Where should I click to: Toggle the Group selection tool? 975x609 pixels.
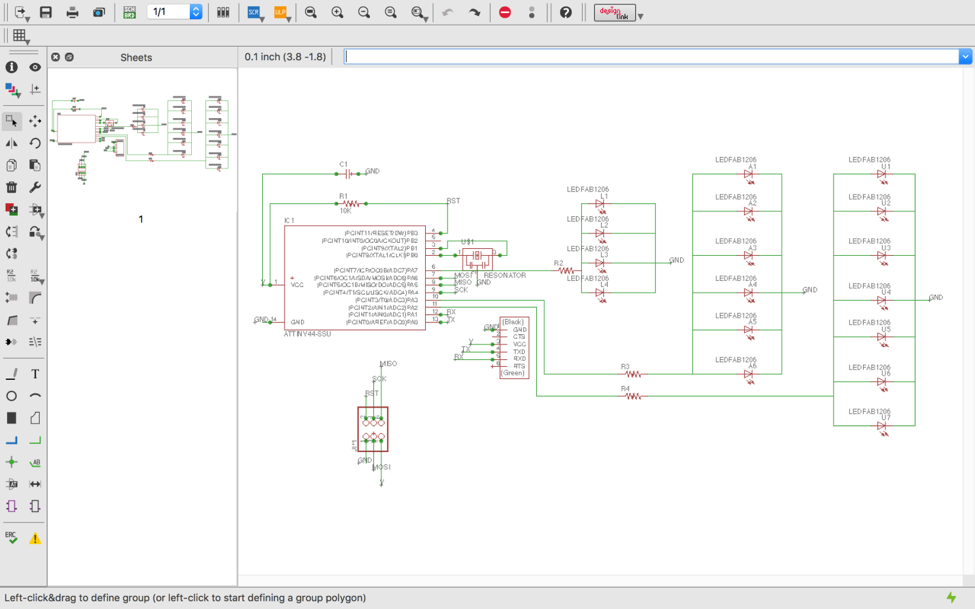(12, 121)
